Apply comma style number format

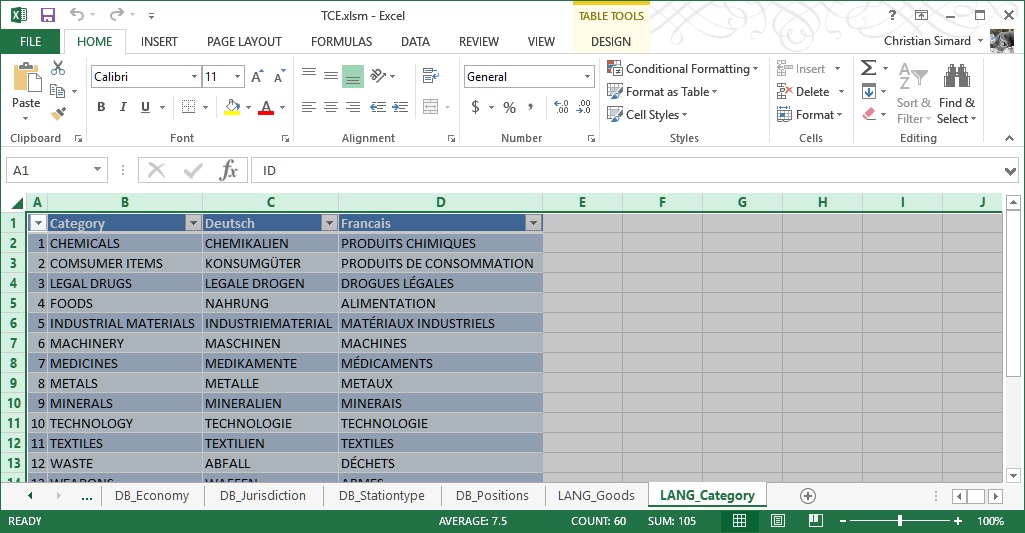[530, 107]
